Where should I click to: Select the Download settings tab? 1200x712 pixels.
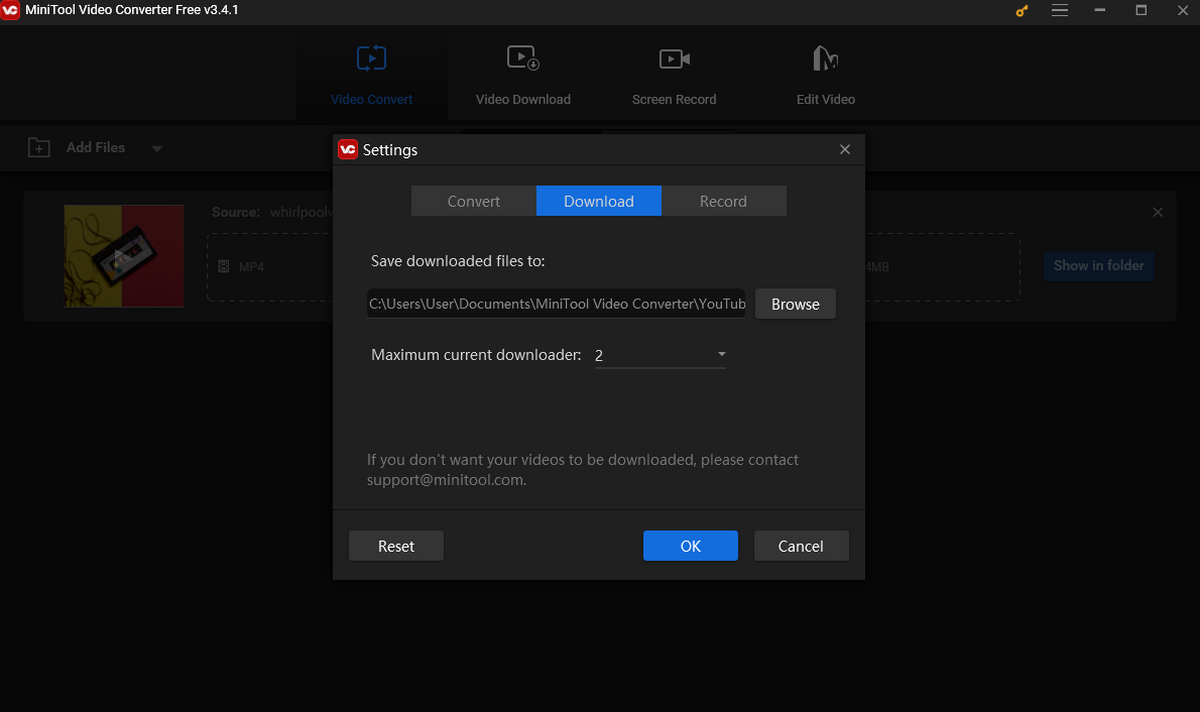click(x=599, y=201)
